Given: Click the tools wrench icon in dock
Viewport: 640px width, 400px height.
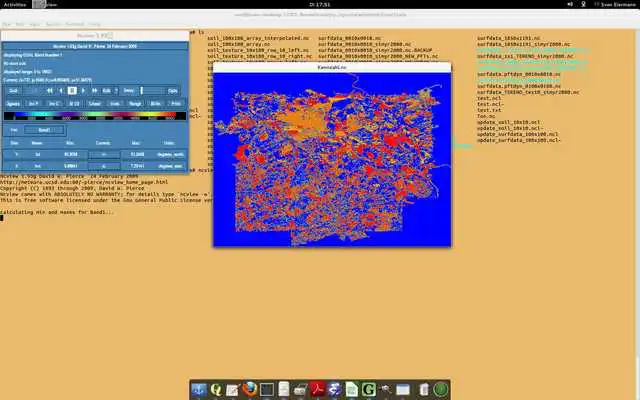Looking at the screenshot, I should (385, 389).
